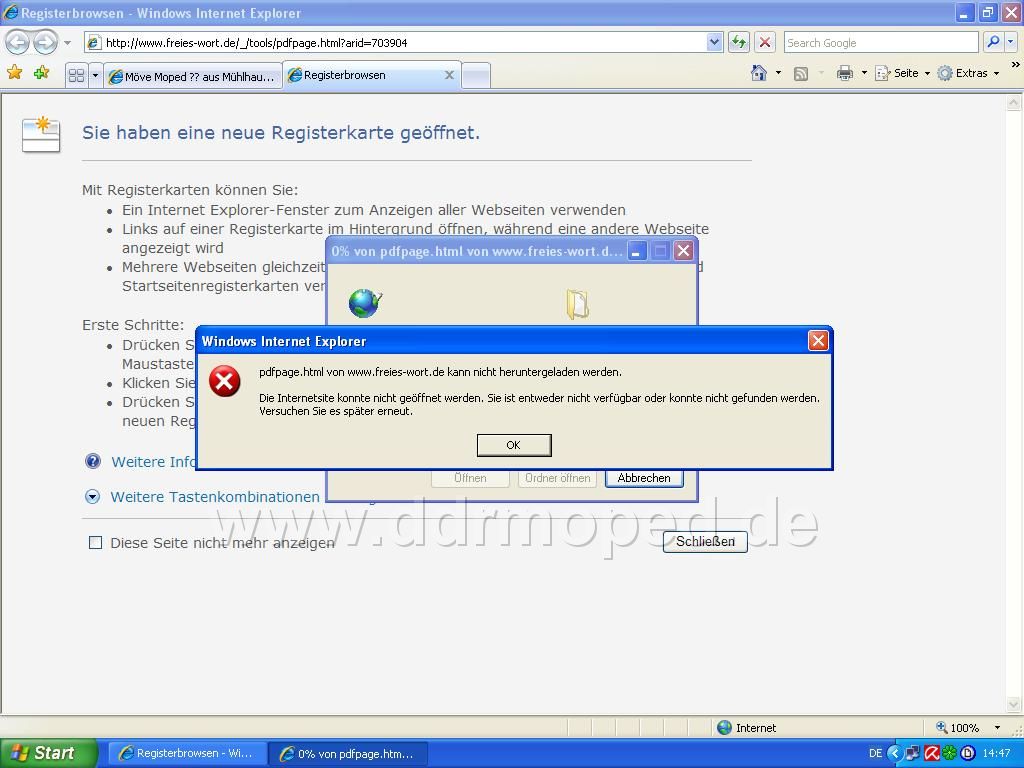This screenshot has height=768, width=1024.
Task: Expand hidden system tray icons
Action: (x=893, y=754)
